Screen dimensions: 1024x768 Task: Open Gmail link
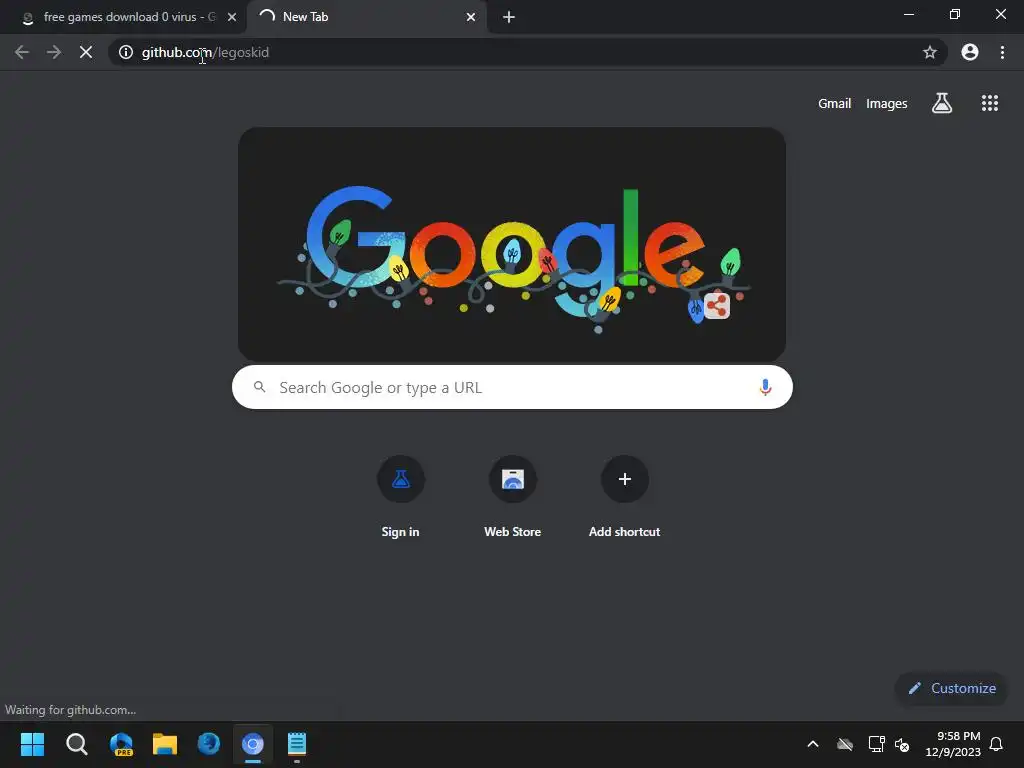pos(834,103)
